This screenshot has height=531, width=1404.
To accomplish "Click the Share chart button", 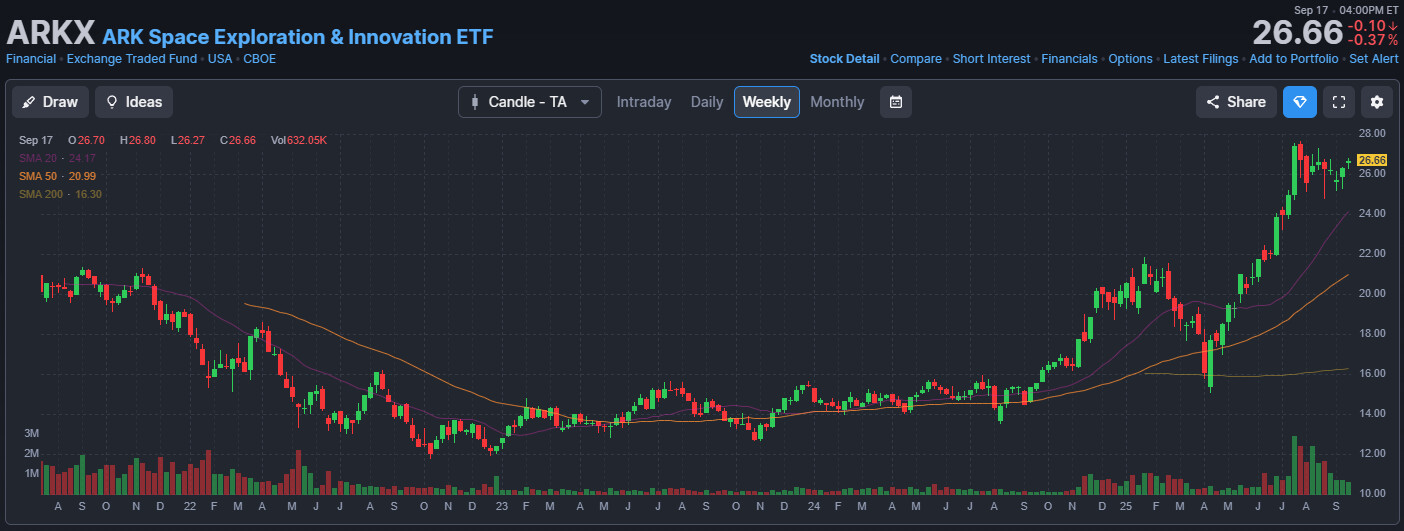I will point(1236,102).
